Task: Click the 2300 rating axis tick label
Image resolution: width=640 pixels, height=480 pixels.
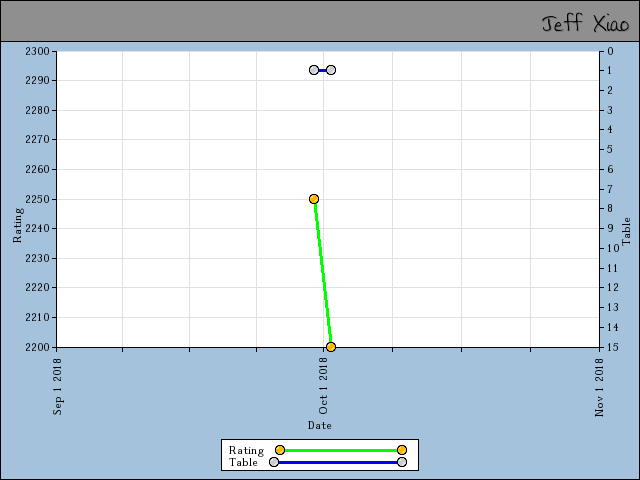Action: point(36,51)
